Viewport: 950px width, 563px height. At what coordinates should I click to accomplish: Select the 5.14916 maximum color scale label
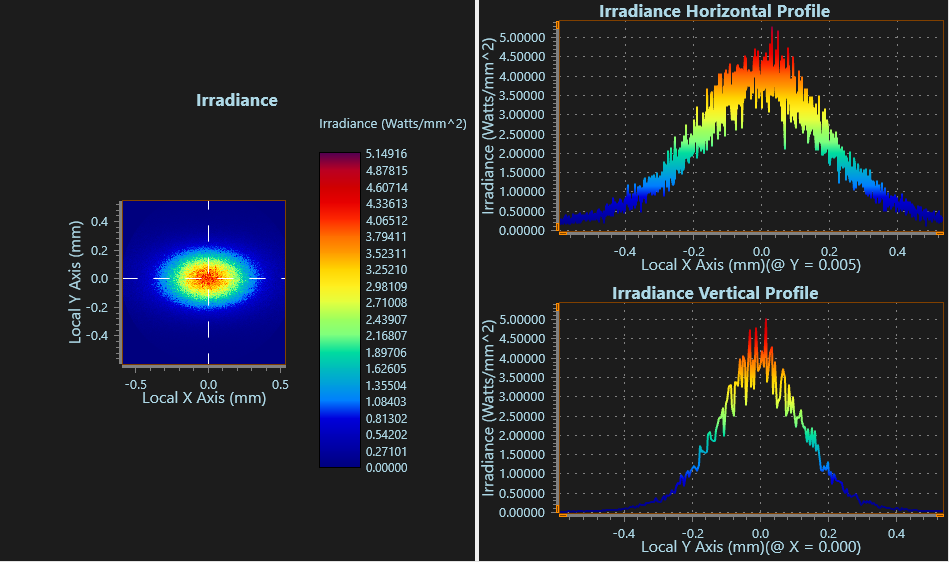pyautogui.click(x=386, y=155)
